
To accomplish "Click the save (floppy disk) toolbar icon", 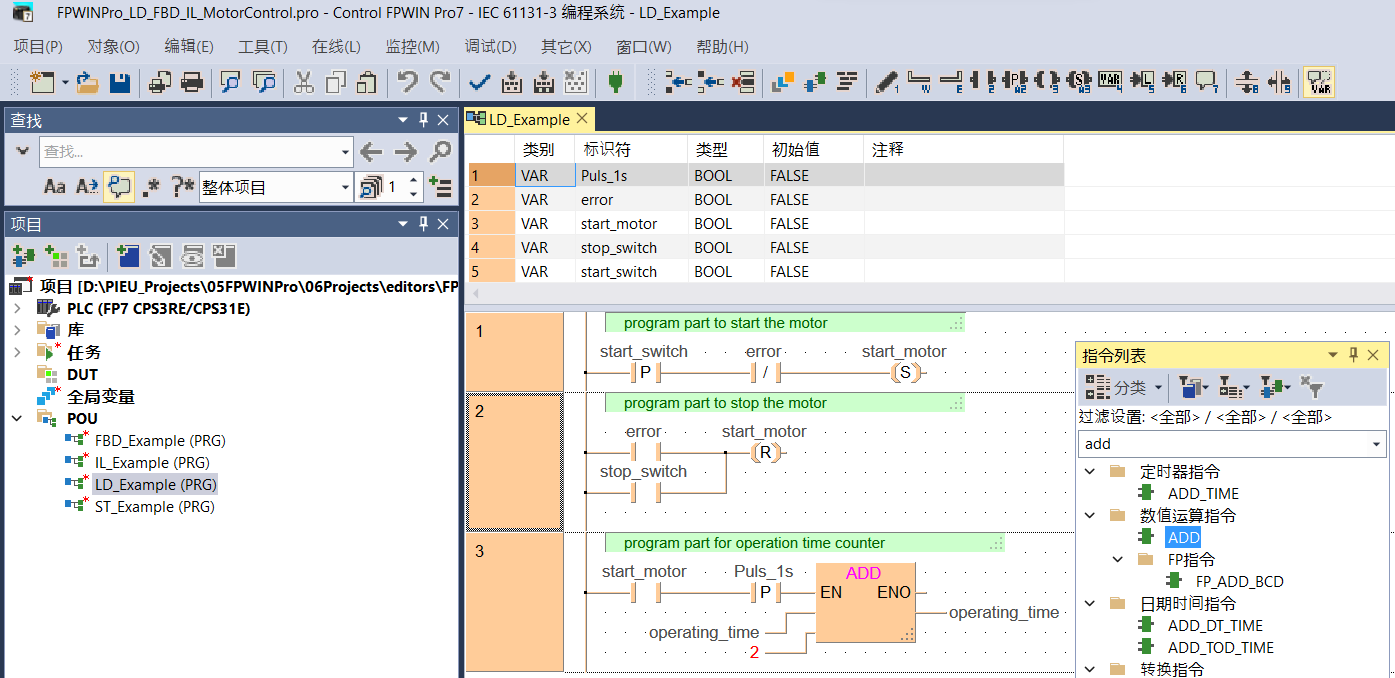I will click(120, 83).
